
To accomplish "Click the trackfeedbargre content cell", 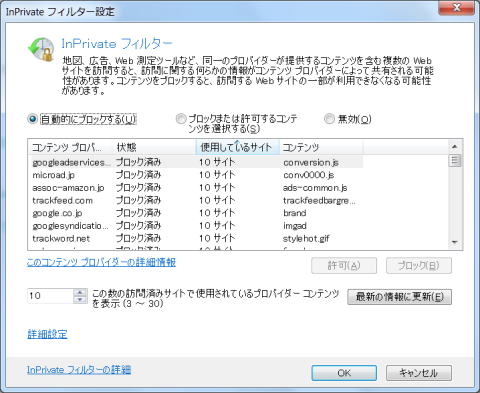I will (319, 200).
